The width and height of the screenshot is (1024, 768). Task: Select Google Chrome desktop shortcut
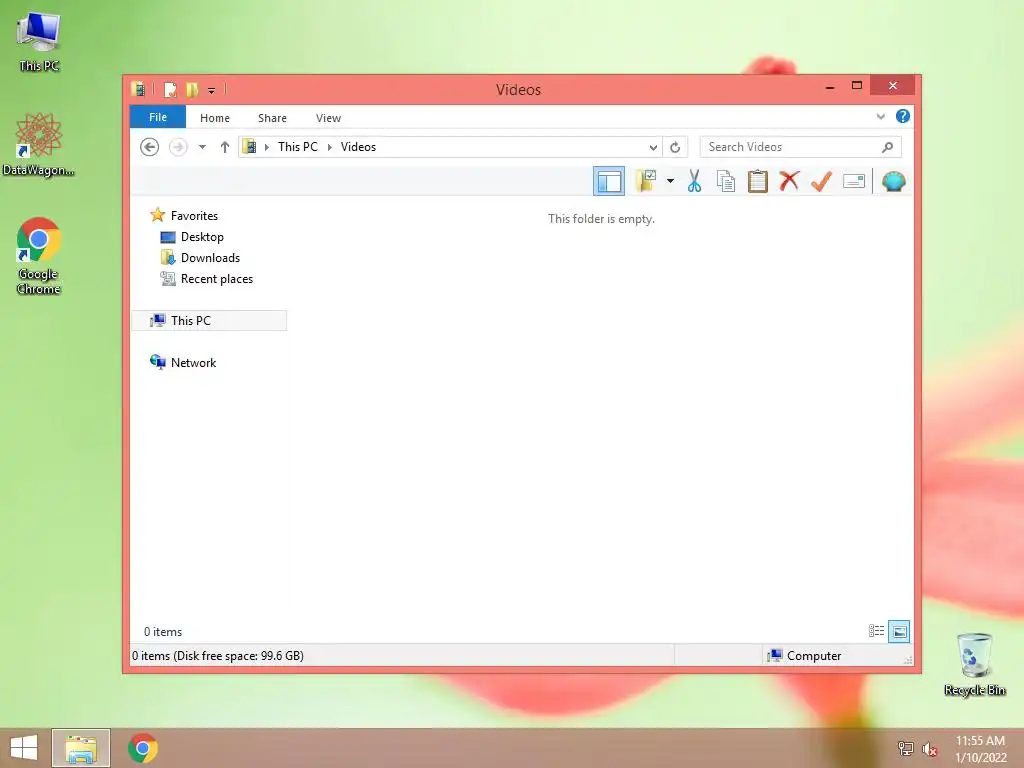39,255
